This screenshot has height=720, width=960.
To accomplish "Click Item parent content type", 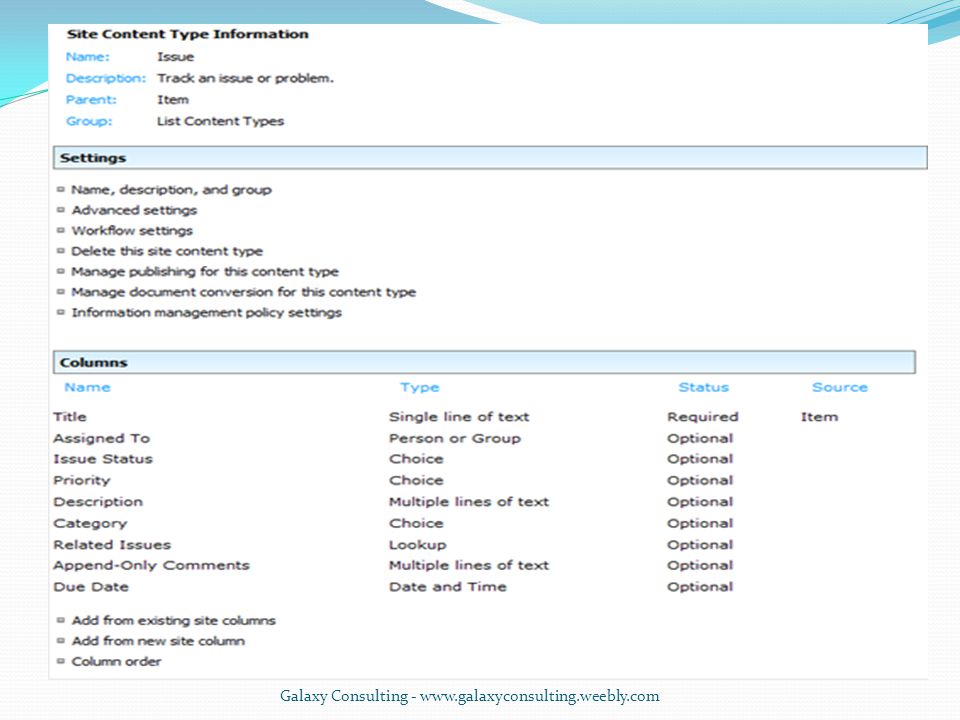I will click(x=173, y=100).
